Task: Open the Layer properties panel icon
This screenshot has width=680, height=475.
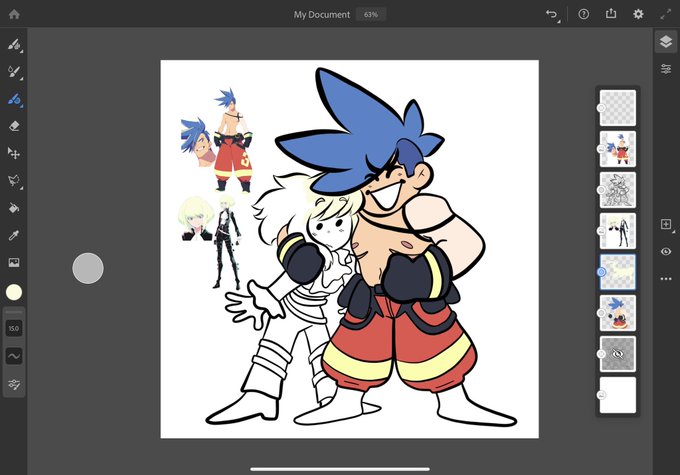Action: [x=666, y=69]
